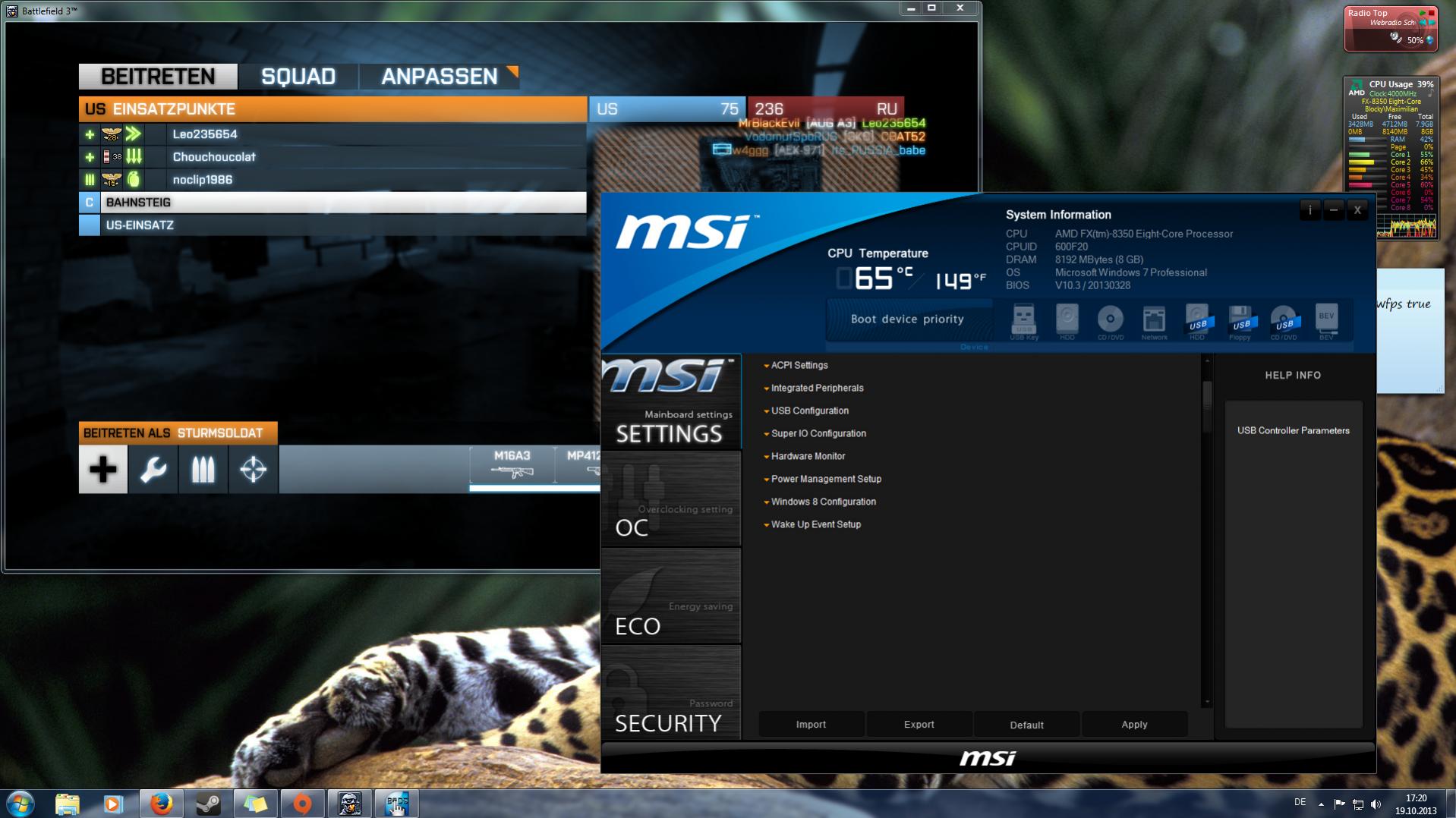
Task: Open ANPASSEN tab in Battlefield 3
Action: [x=440, y=77]
